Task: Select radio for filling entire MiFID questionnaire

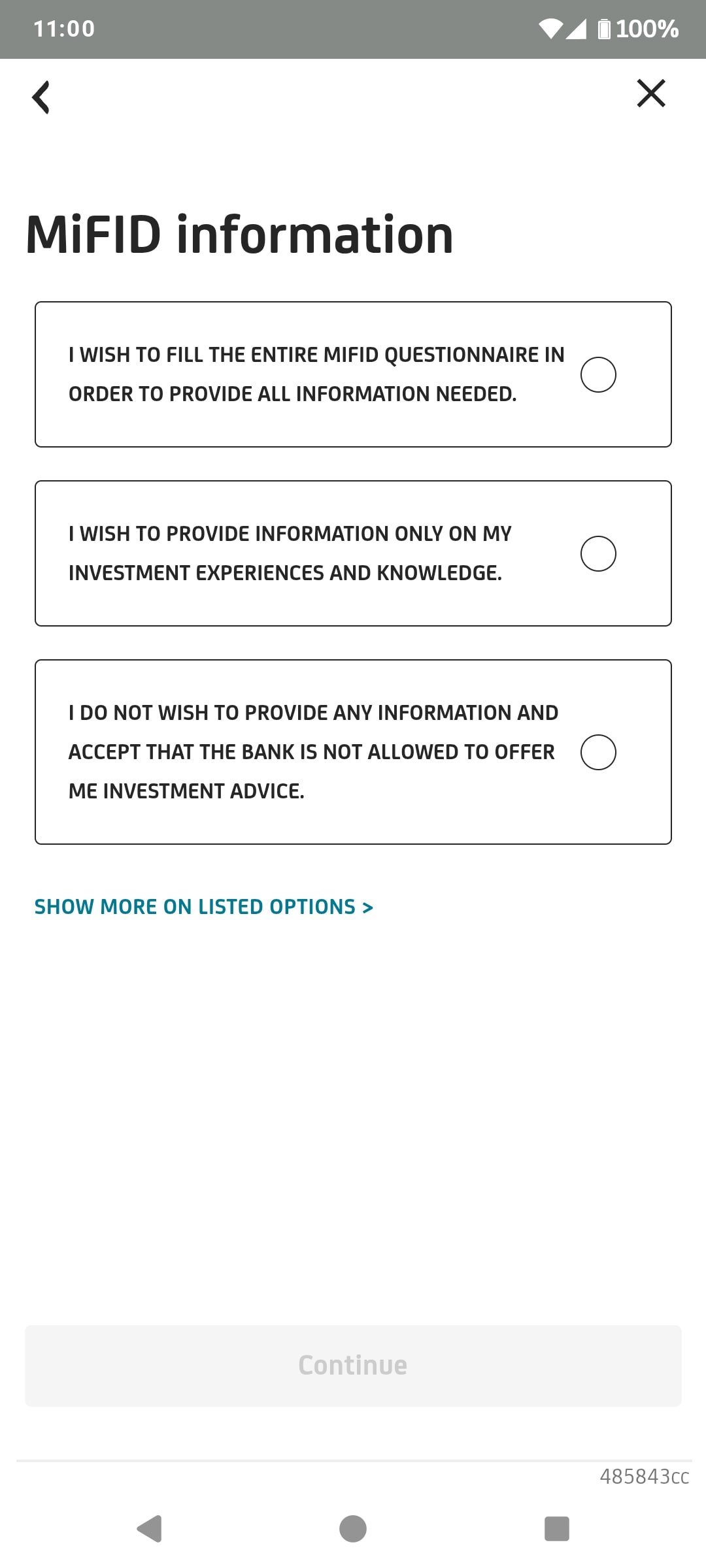Action: coord(598,375)
